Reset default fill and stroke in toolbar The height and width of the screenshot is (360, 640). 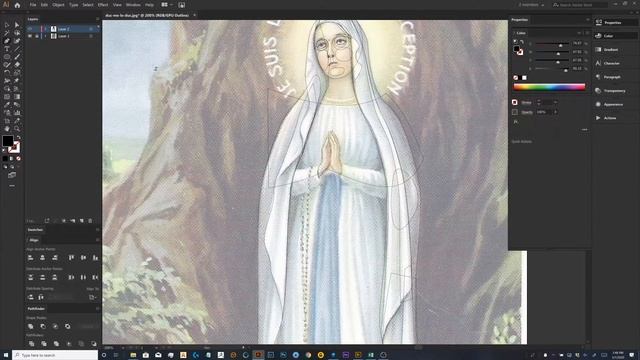4,151
